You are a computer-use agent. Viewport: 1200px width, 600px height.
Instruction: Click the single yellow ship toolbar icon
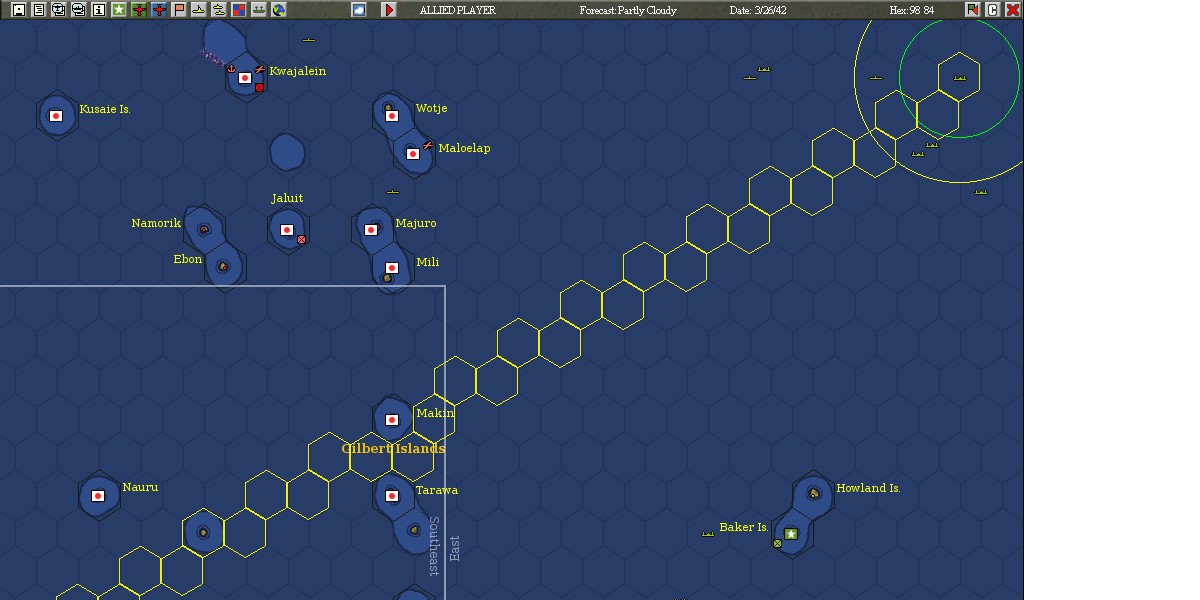[x=198, y=9]
